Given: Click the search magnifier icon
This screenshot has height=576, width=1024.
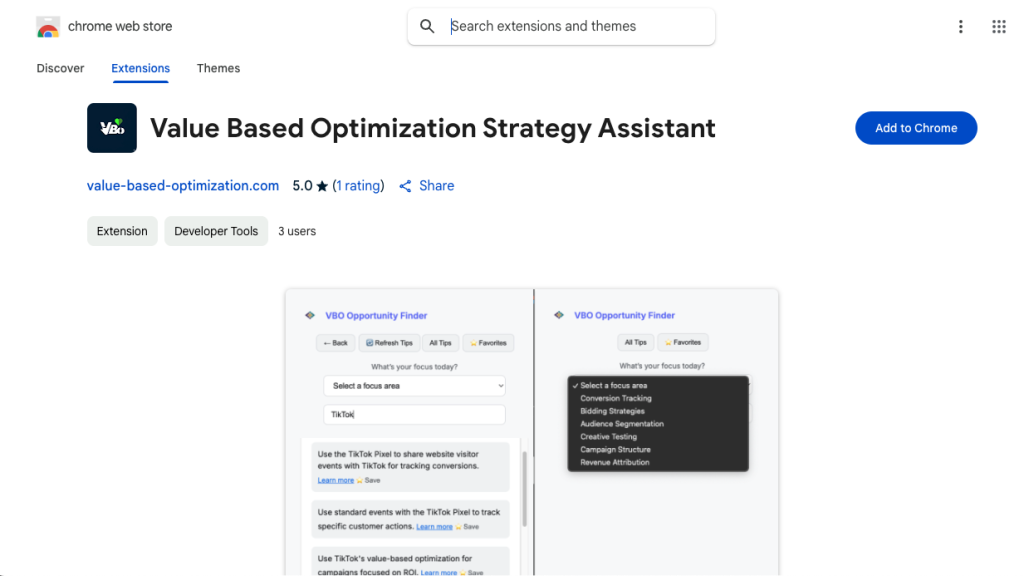Looking at the screenshot, I should point(427,27).
